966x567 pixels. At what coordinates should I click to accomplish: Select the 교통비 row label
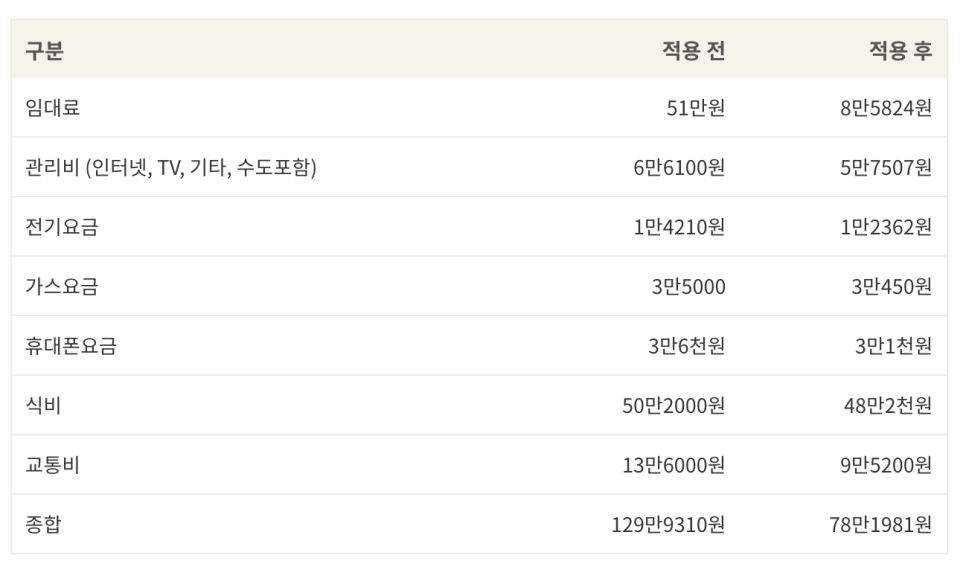[52, 465]
